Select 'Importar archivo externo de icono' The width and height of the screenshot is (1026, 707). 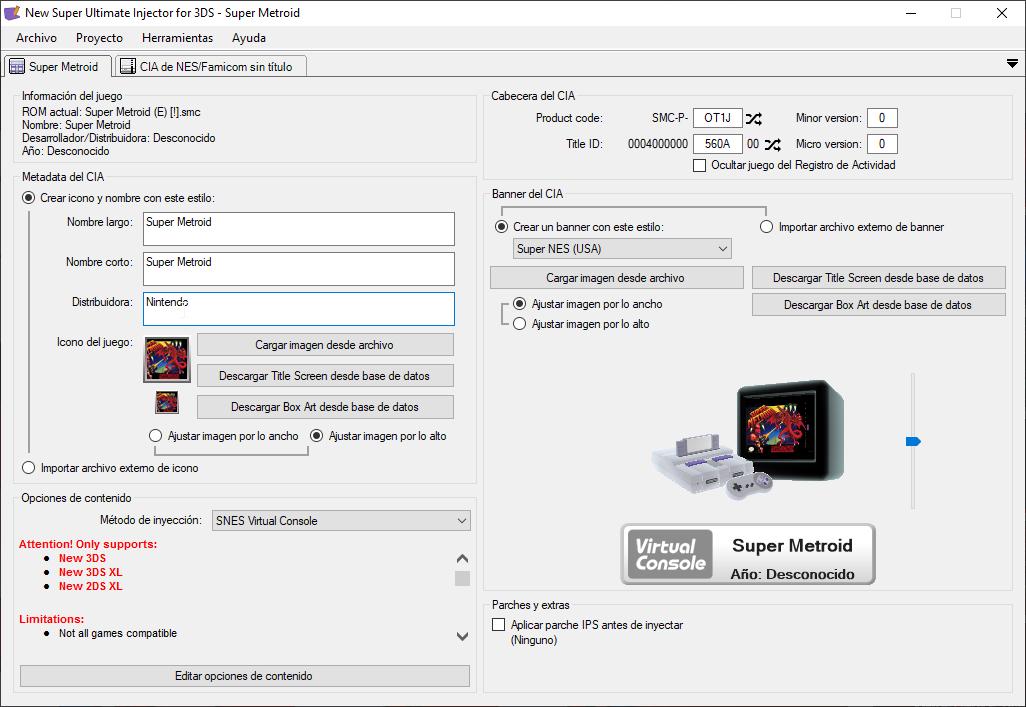point(110,468)
